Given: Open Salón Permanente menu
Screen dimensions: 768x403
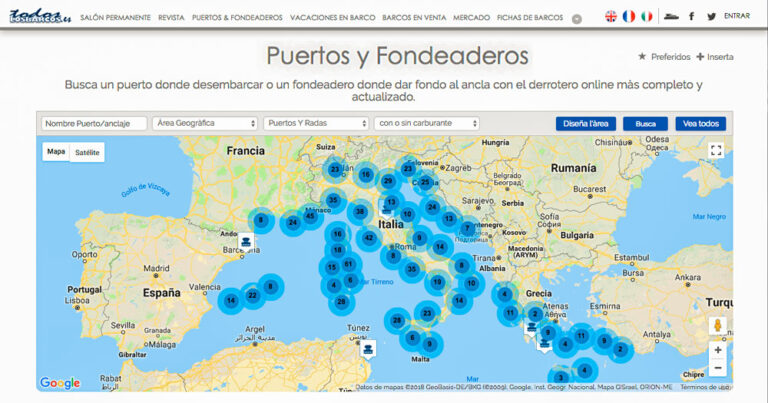Looking at the screenshot, I should pyautogui.click(x=116, y=18).
